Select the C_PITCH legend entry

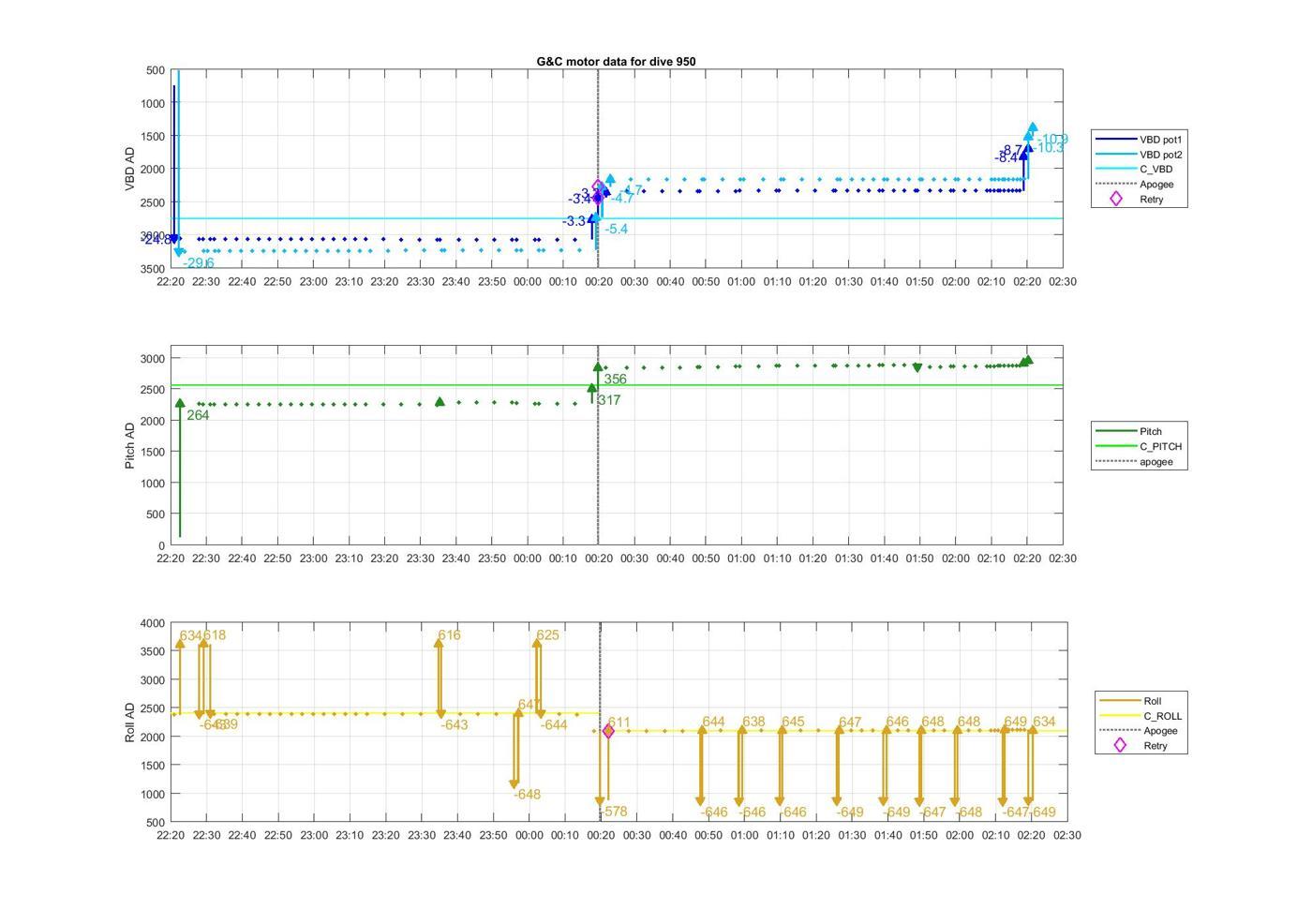click(x=1139, y=446)
